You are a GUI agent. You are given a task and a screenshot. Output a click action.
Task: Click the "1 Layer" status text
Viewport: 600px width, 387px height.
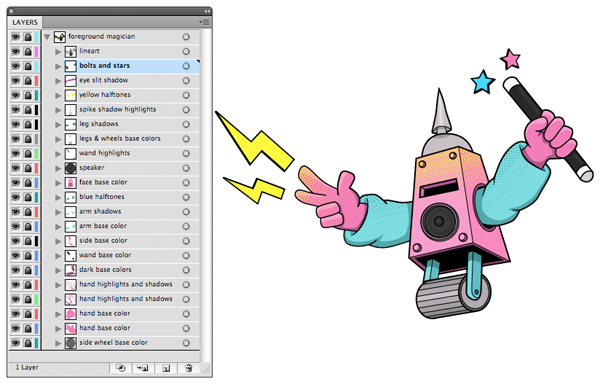[x=27, y=367]
